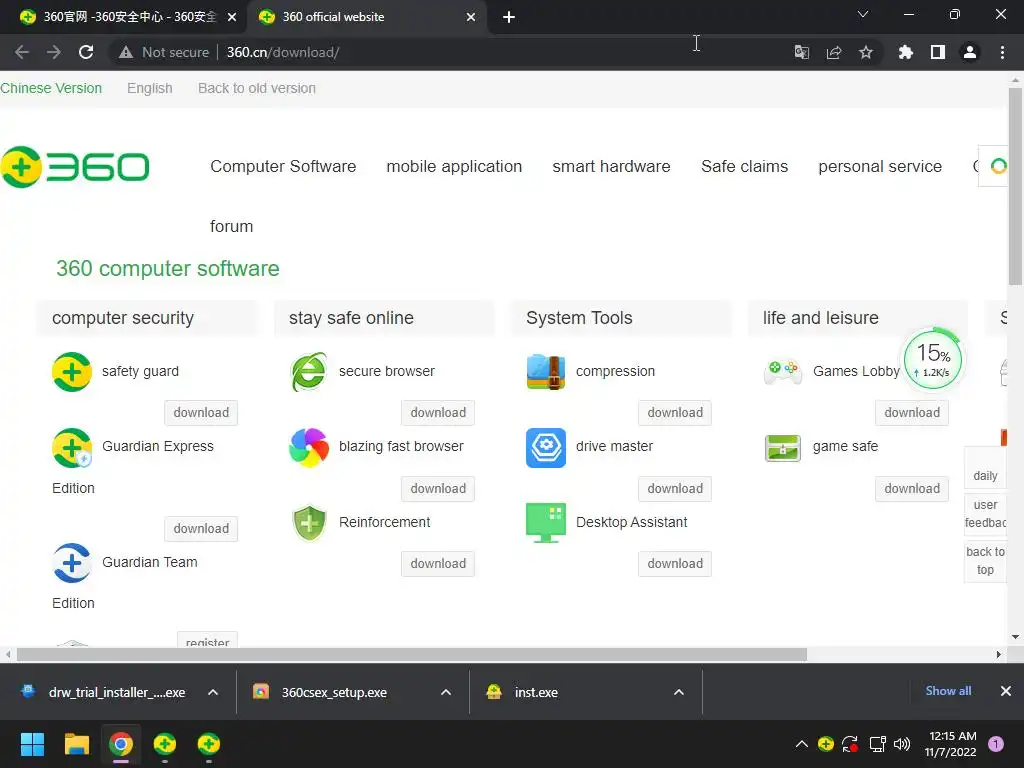Open the forum menu item
Screen dimensions: 1024x768
[x=231, y=227]
